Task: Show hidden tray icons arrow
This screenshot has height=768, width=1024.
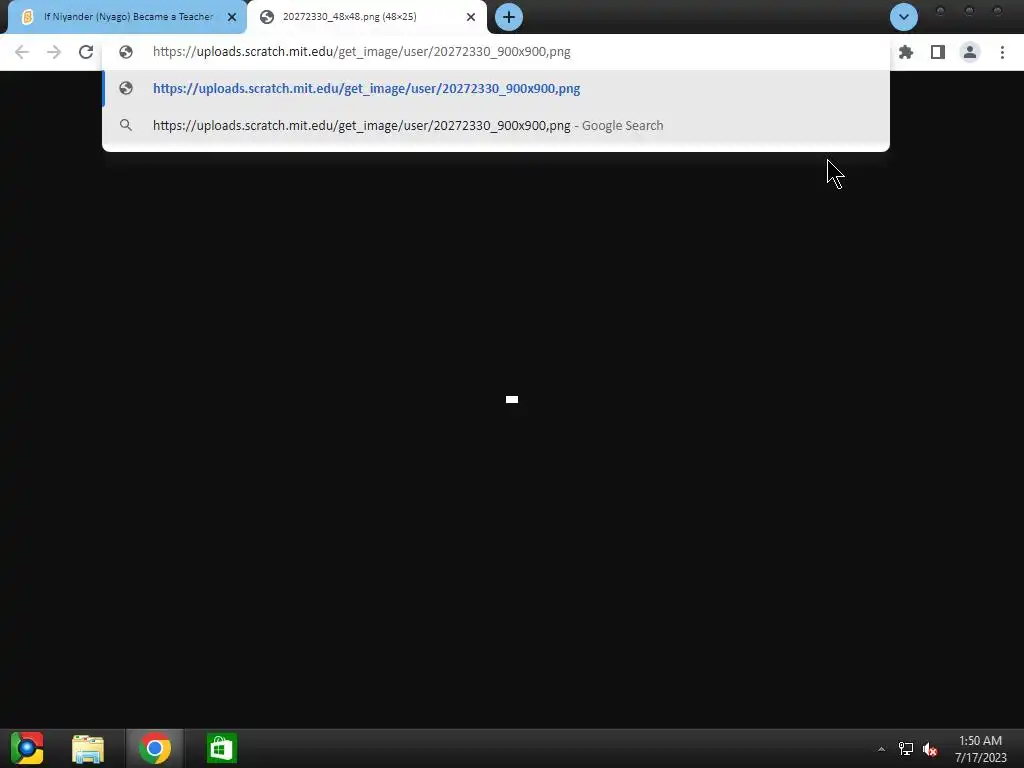Action: point(881,749)
